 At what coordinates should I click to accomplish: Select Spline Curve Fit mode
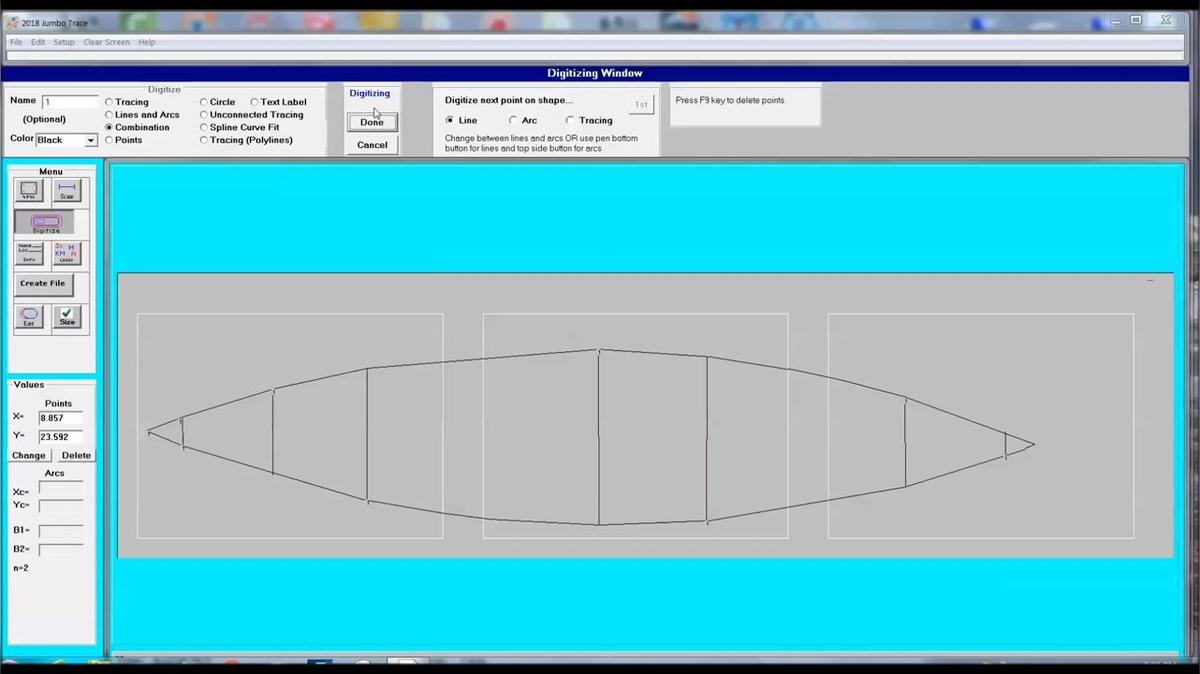(239, 128)
